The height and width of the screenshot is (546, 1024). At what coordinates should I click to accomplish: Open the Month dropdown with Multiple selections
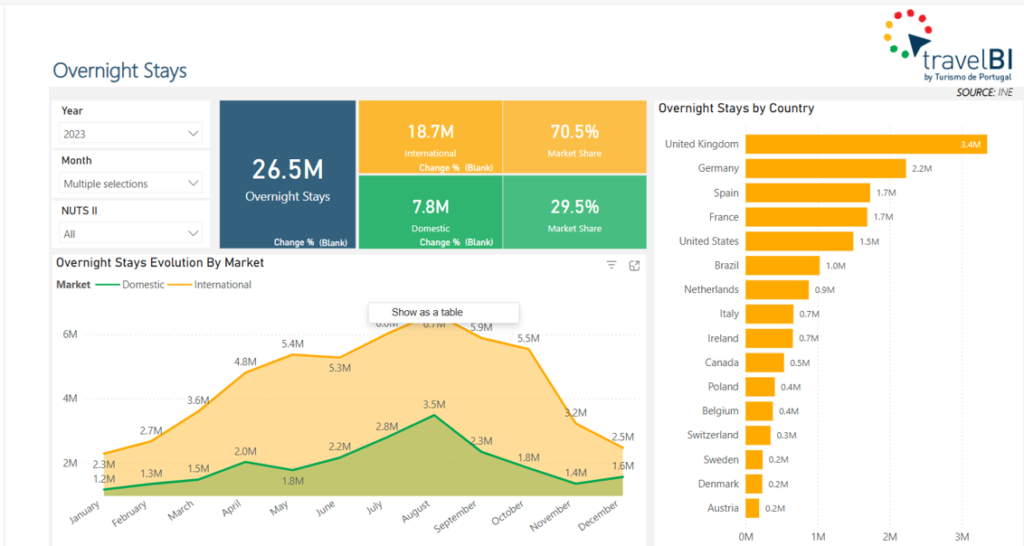coord(131,183)
